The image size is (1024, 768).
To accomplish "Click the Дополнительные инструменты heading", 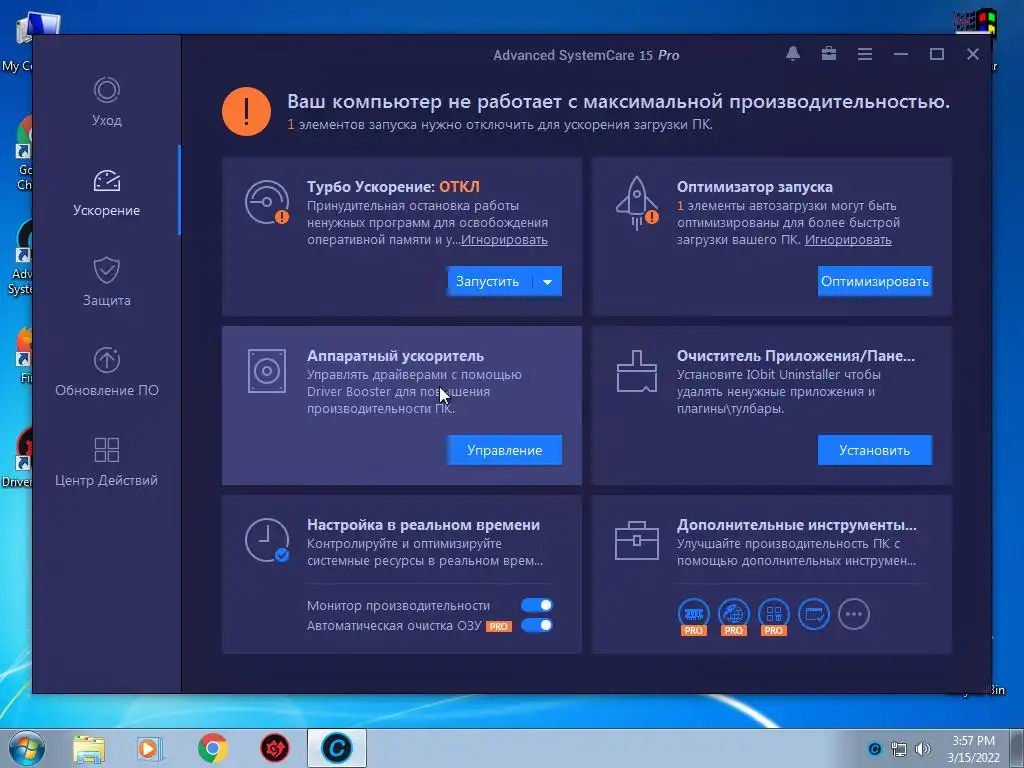I will 796,525.
